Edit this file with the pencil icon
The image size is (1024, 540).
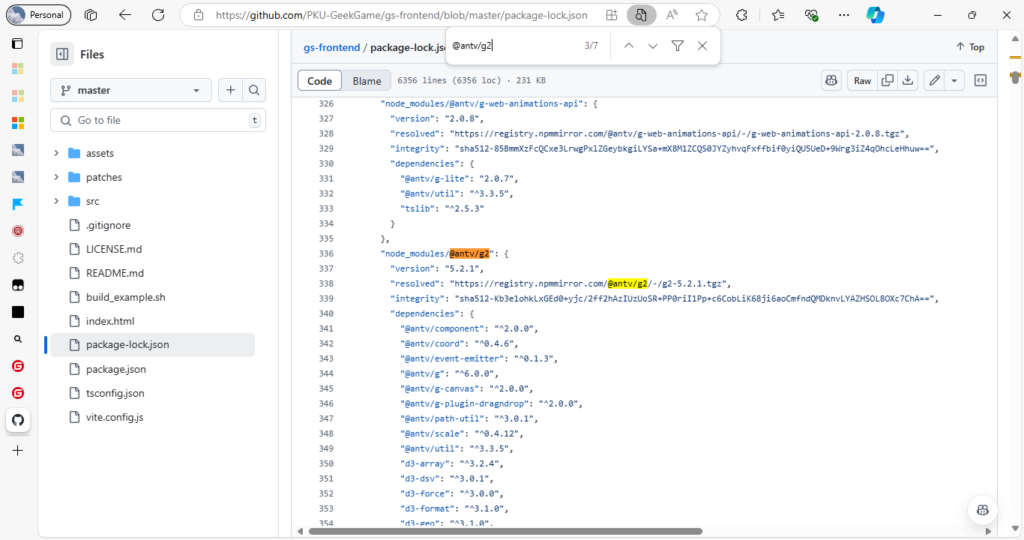coord(935,80)
